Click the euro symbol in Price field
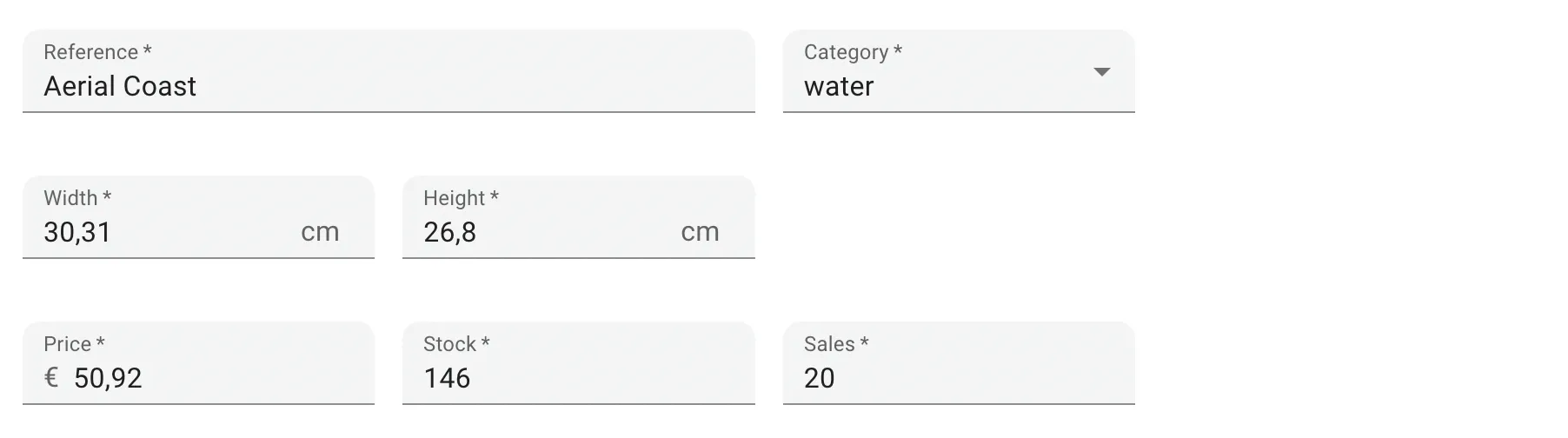The image size is (1568, 438). 51,377
